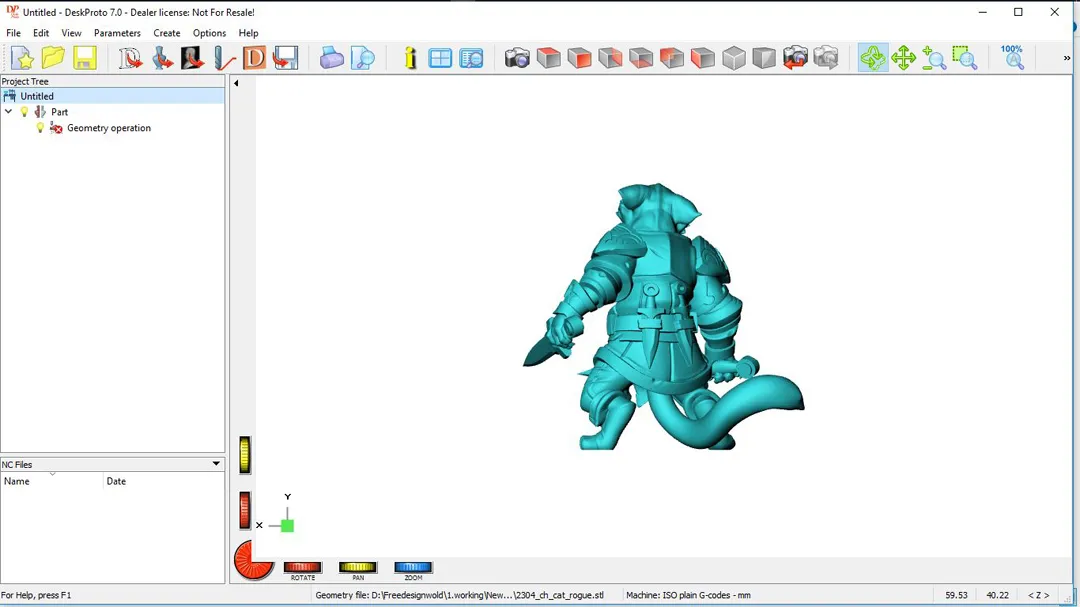Load a bitmap file with the portrait icon

coord(192,58)
